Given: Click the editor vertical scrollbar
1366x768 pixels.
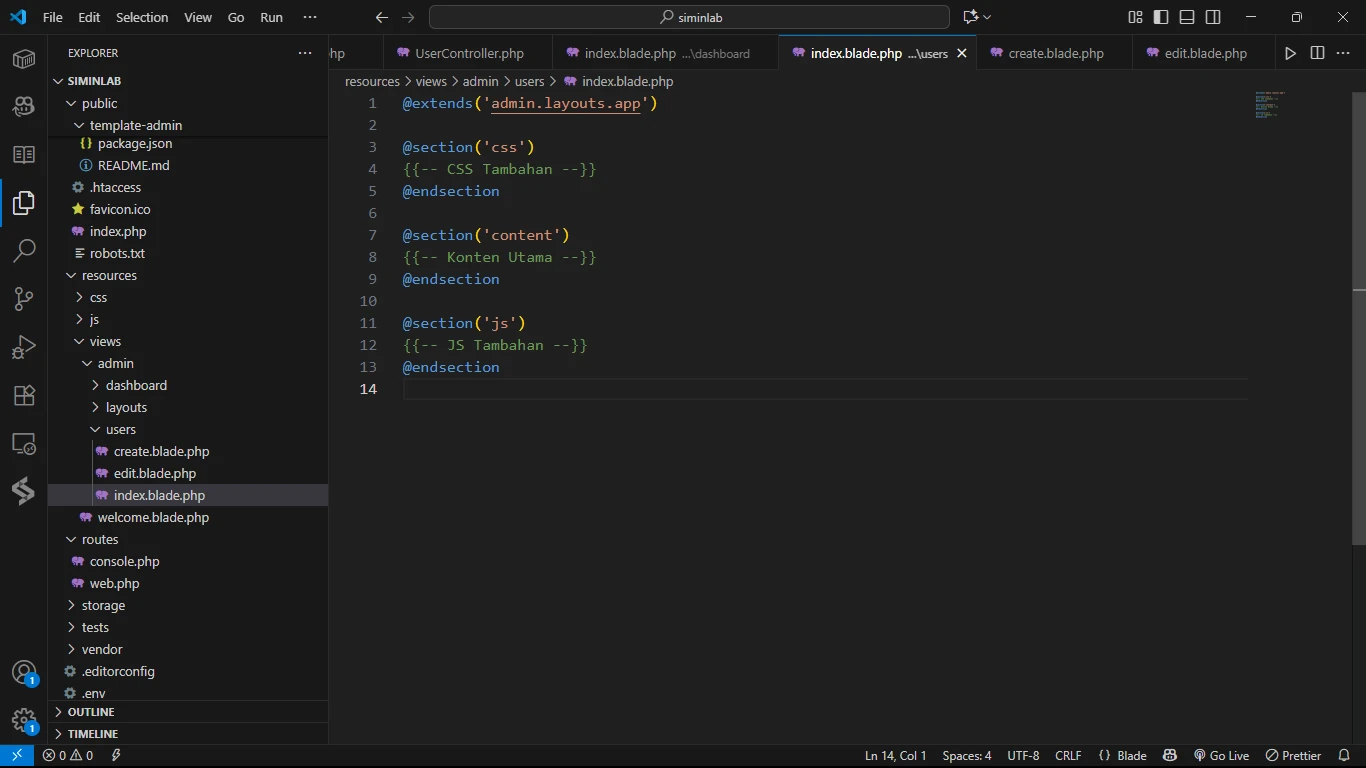Looking at the screenshot, I should [1358, 318].
